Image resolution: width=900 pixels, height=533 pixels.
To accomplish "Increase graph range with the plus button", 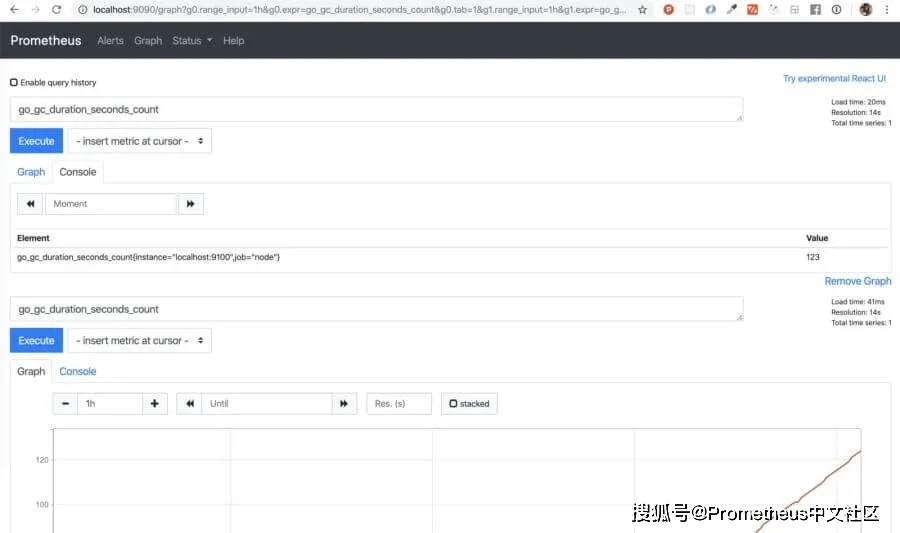I will (x=155, y=404).
